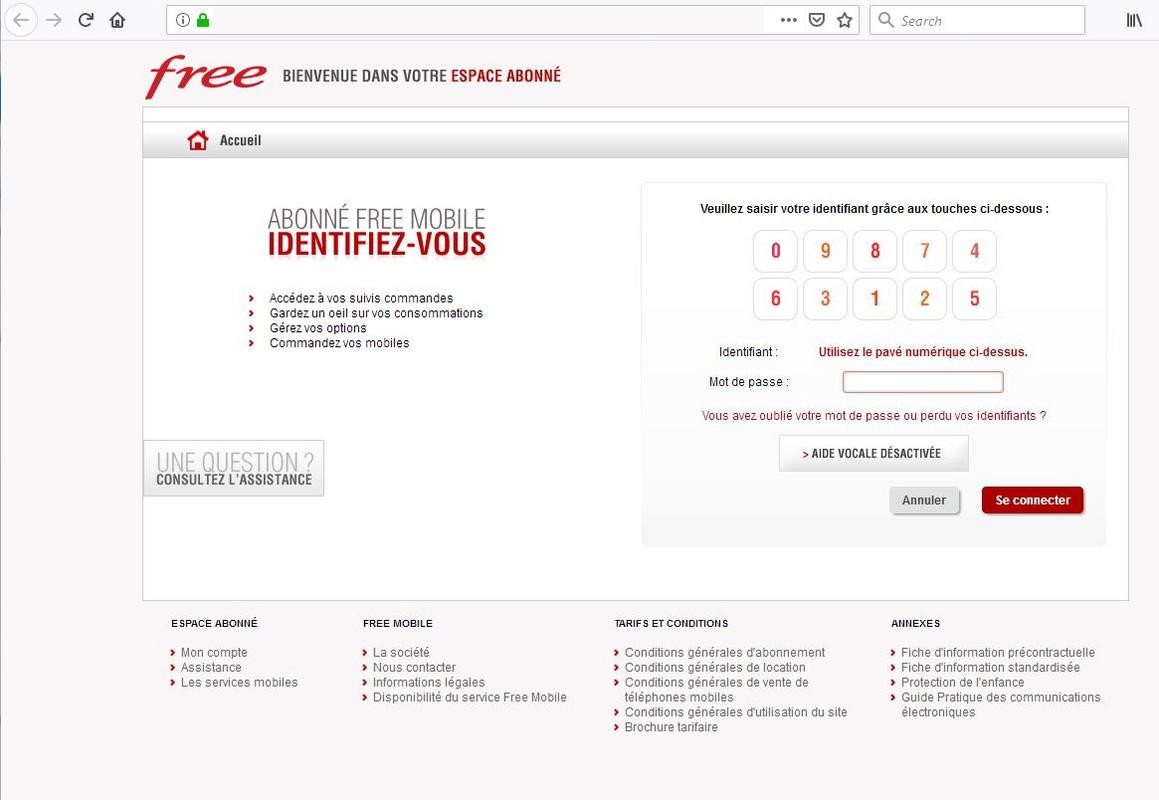Click the Identifiez-vous heading
The width and height of the screenshot is (1159, 800).
click(376, 244)
